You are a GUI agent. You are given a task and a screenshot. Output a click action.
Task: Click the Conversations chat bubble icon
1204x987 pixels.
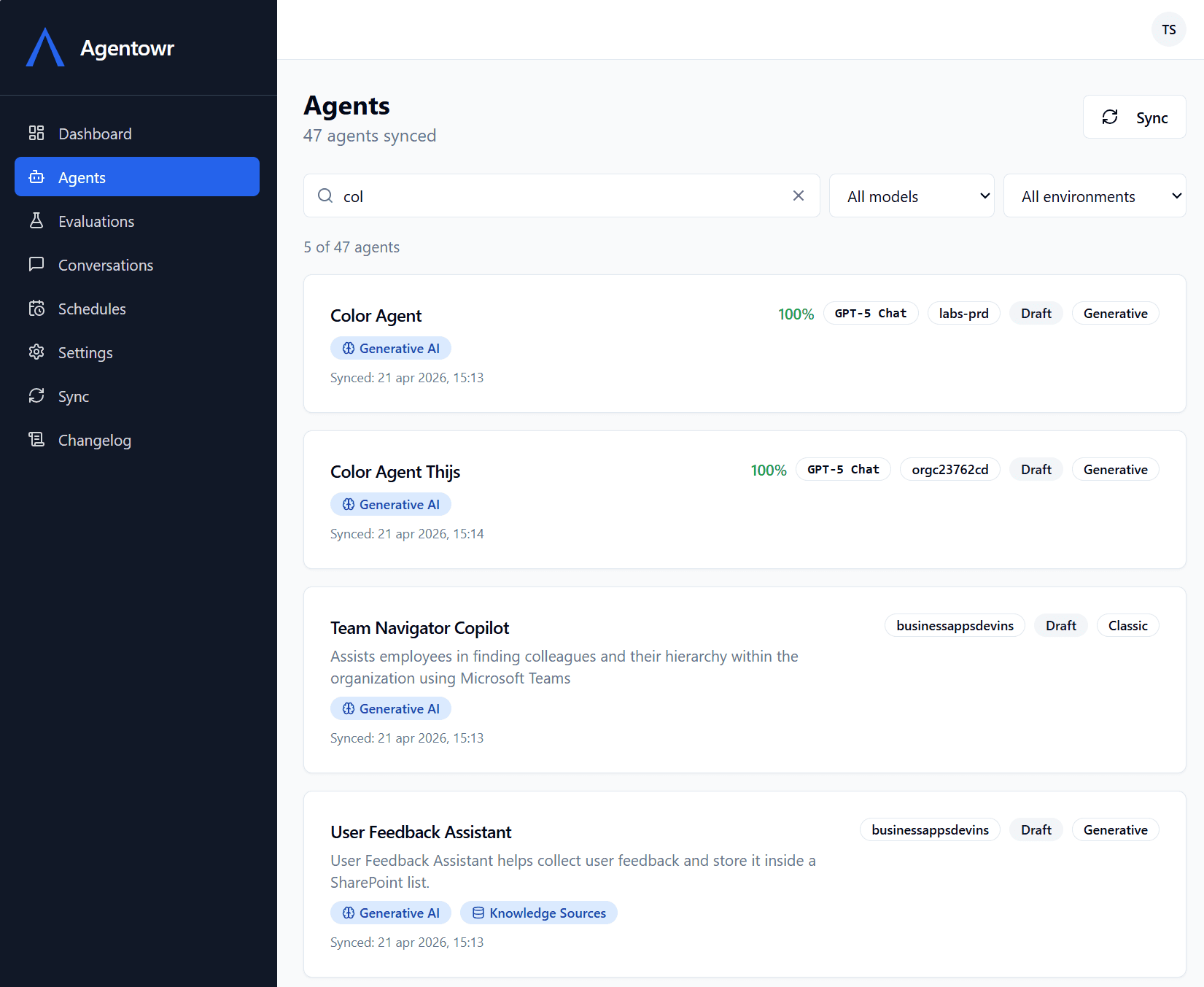pos(36,264)
